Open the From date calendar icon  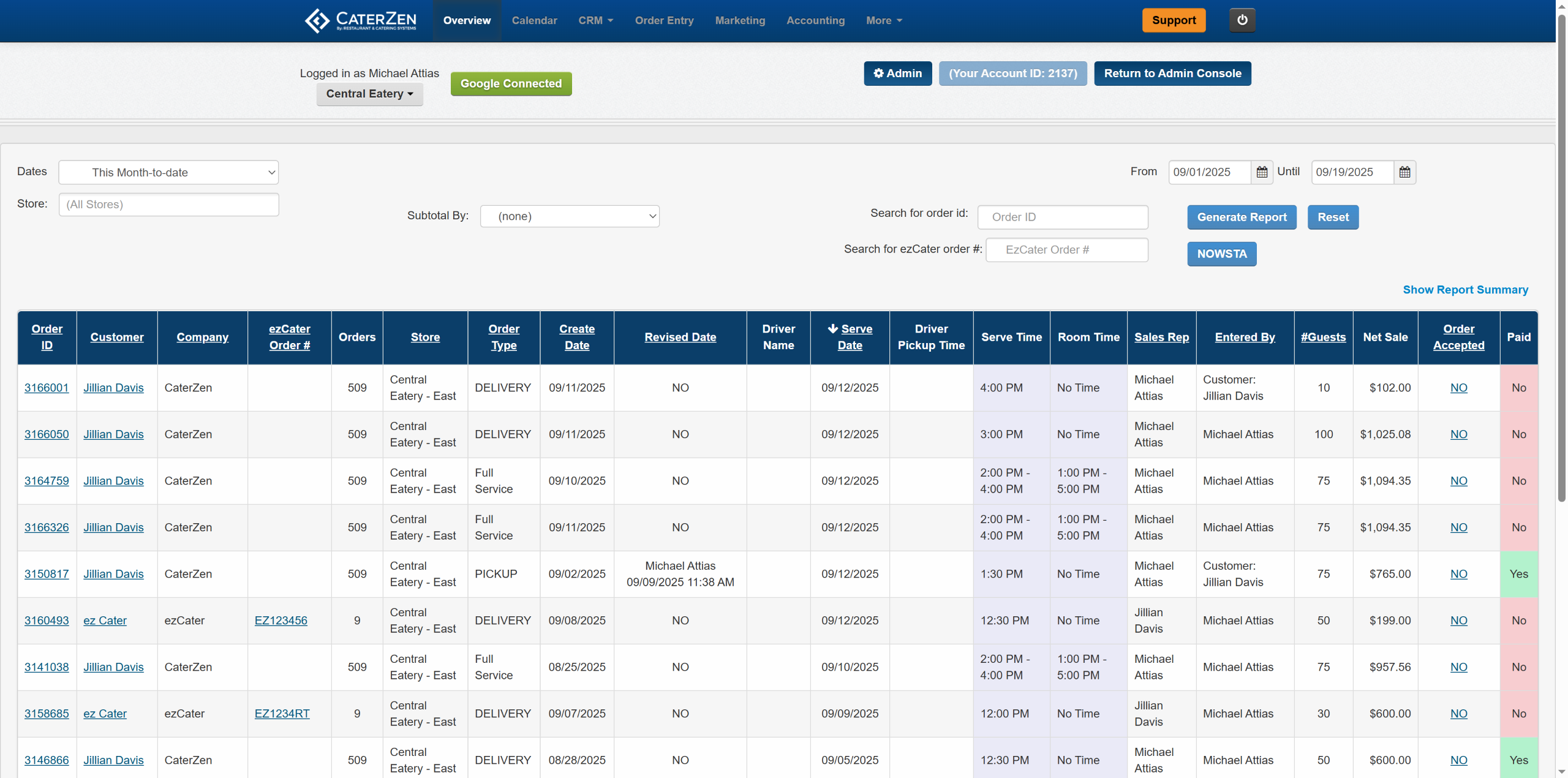(x=1262, y=172)
